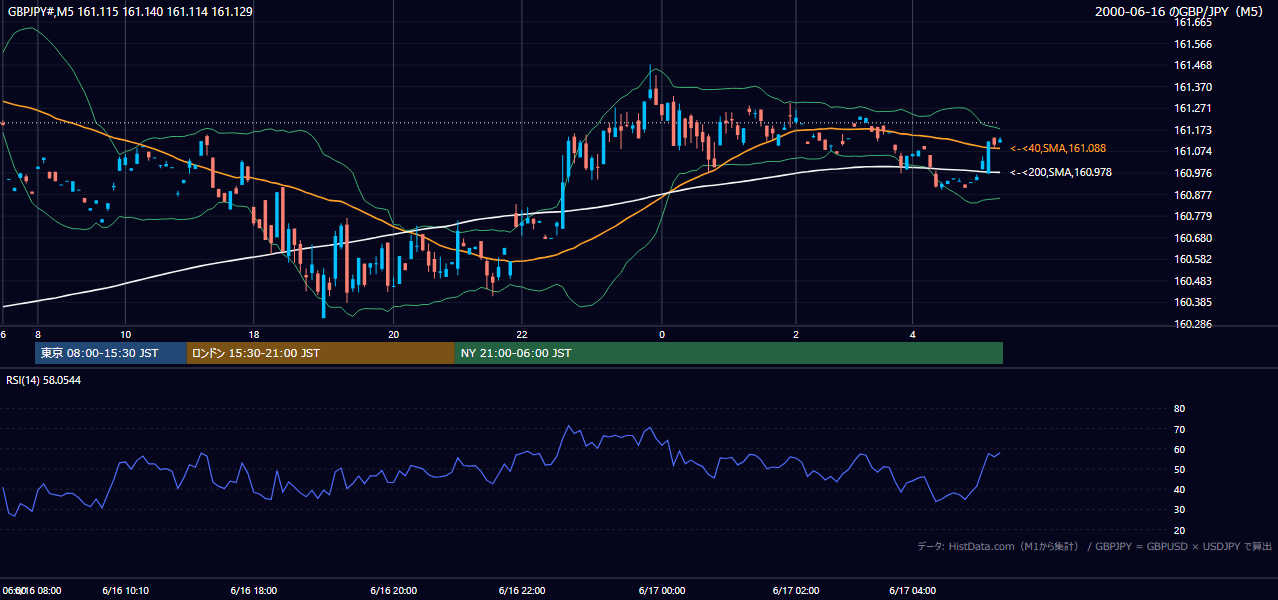Click the RSI scale value 70
Viewport: 1278px width, 600px height.
point(1179,429)
